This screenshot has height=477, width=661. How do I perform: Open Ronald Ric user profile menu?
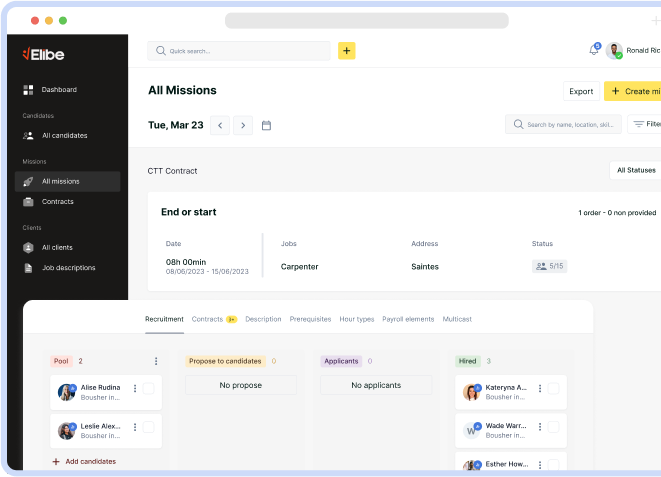click(x=633, y=51)
